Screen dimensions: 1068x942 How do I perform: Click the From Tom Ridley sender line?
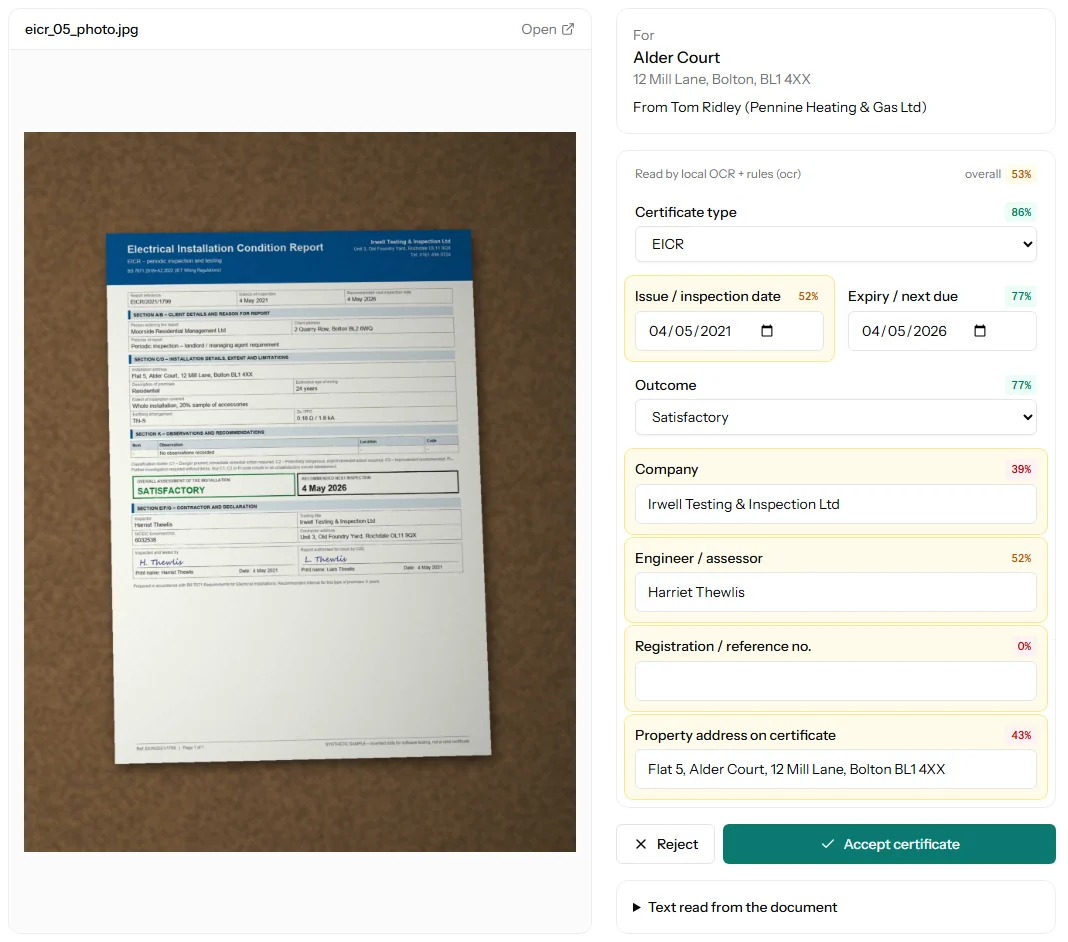779,108
